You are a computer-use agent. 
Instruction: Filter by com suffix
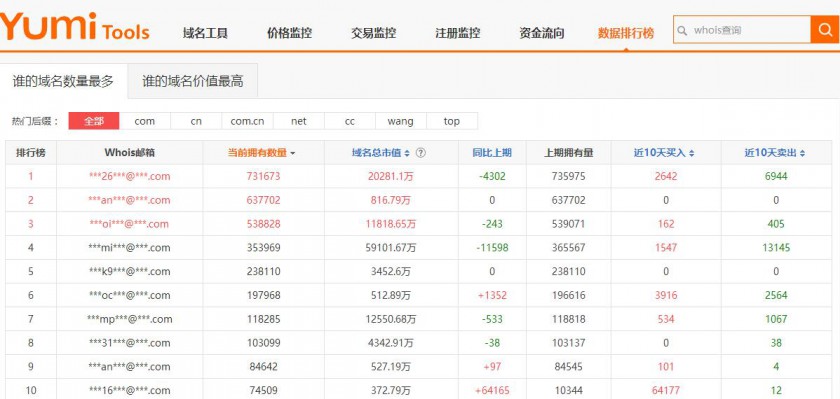(x=145, y=121)
